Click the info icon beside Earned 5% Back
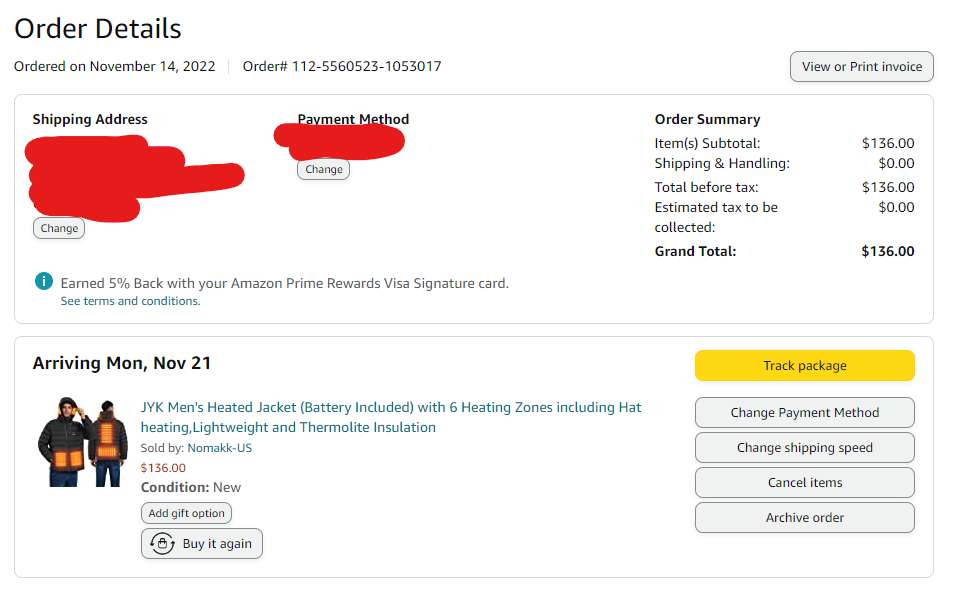969x594 pixels. 43,282
